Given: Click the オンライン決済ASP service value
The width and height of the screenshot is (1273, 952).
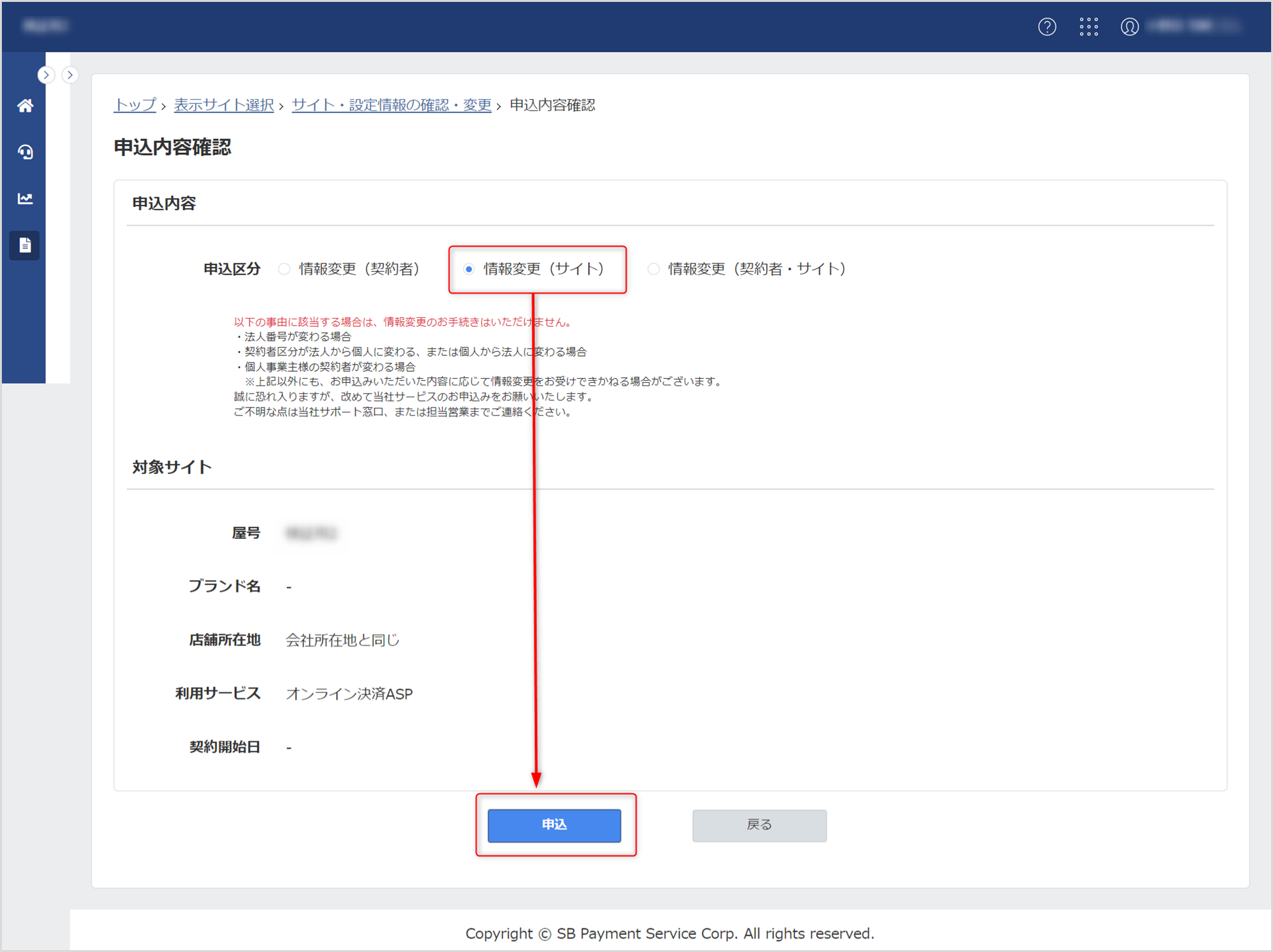Looking at the screenshot, I should tap(349, 694).
